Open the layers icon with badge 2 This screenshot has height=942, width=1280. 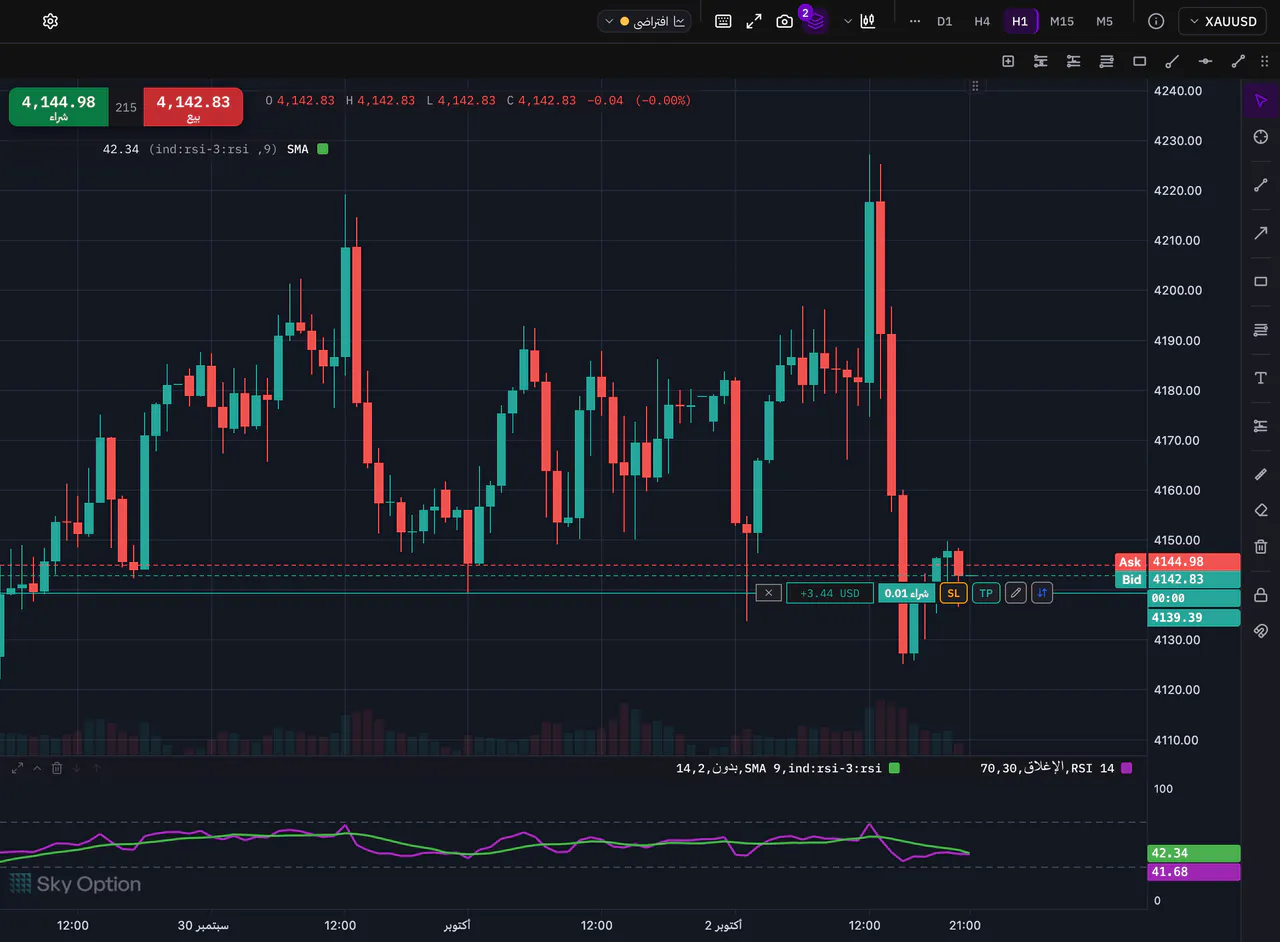coord(814,21)
